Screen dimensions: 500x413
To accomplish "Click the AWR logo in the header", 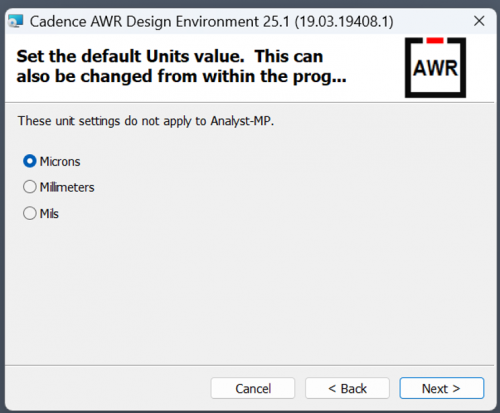I will [435, 68].
